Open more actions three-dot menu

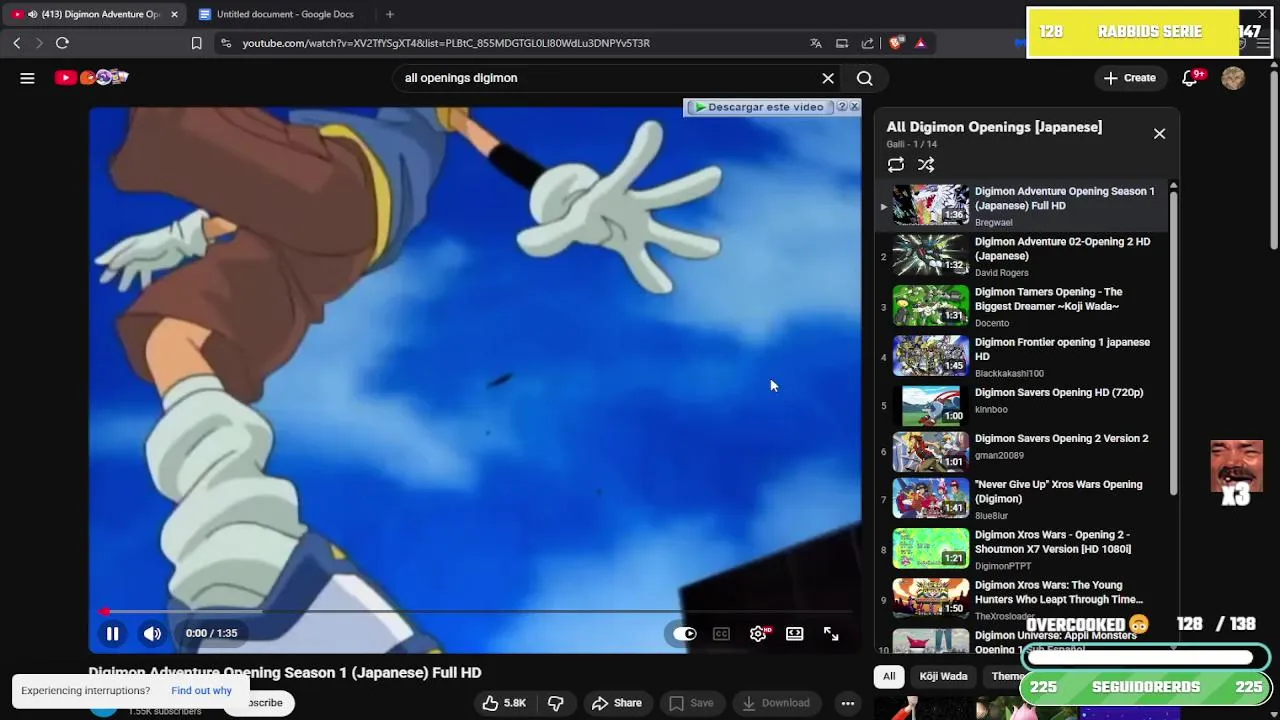(x=847, y=703)
